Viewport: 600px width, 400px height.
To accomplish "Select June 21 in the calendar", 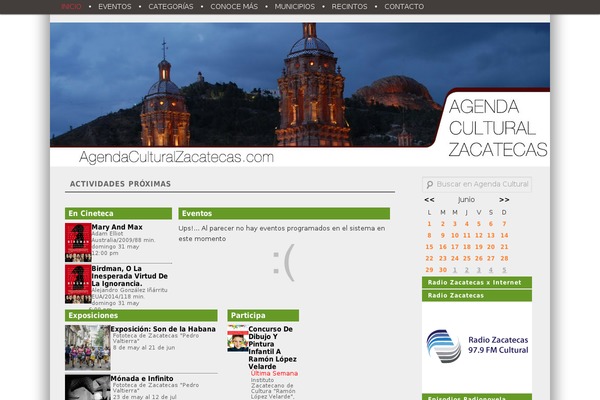I will (x=504, y=247).
